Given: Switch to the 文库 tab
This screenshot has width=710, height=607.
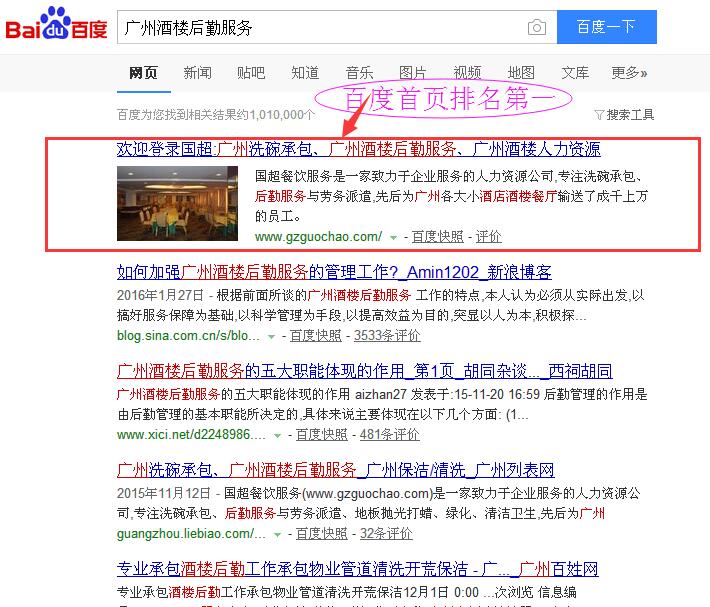Looking at the screenshot, I should [x=575, y=73].
